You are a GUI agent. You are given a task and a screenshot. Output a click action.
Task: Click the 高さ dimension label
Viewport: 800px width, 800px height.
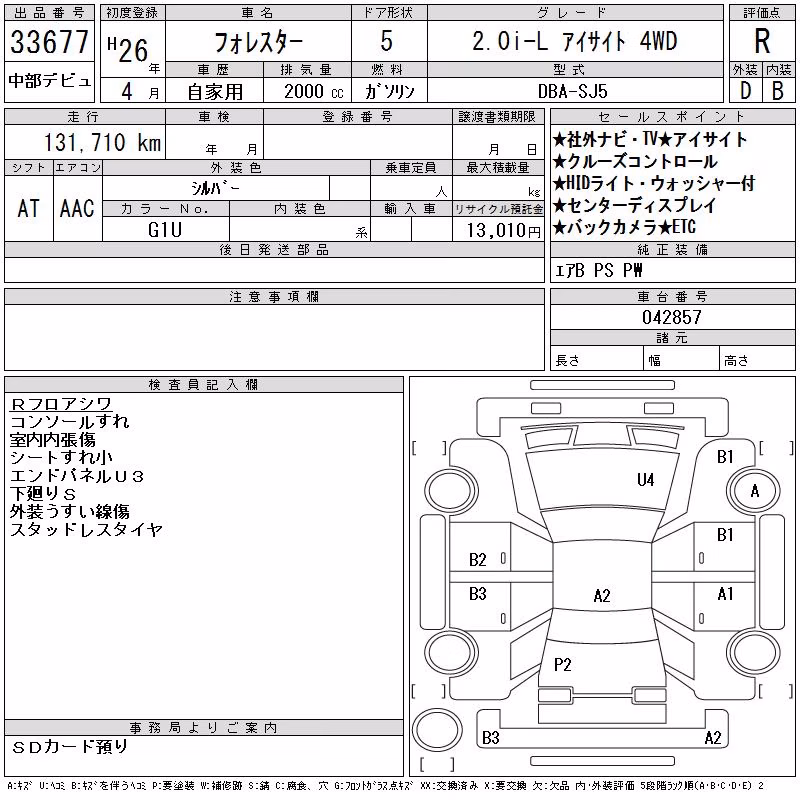pos(736,361)
